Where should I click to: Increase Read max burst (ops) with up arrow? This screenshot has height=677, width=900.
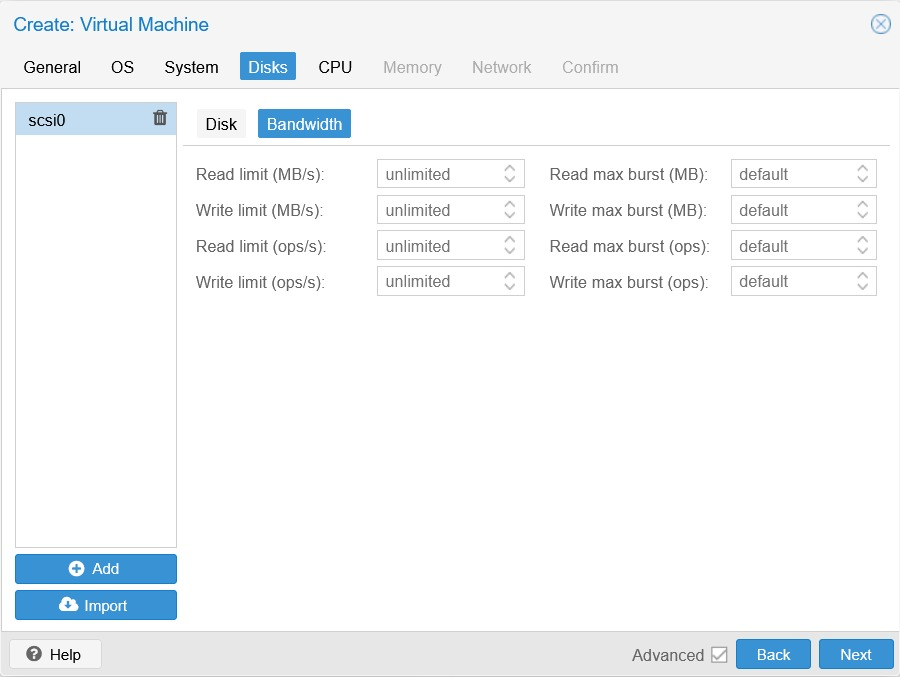[x=863, y=240]
